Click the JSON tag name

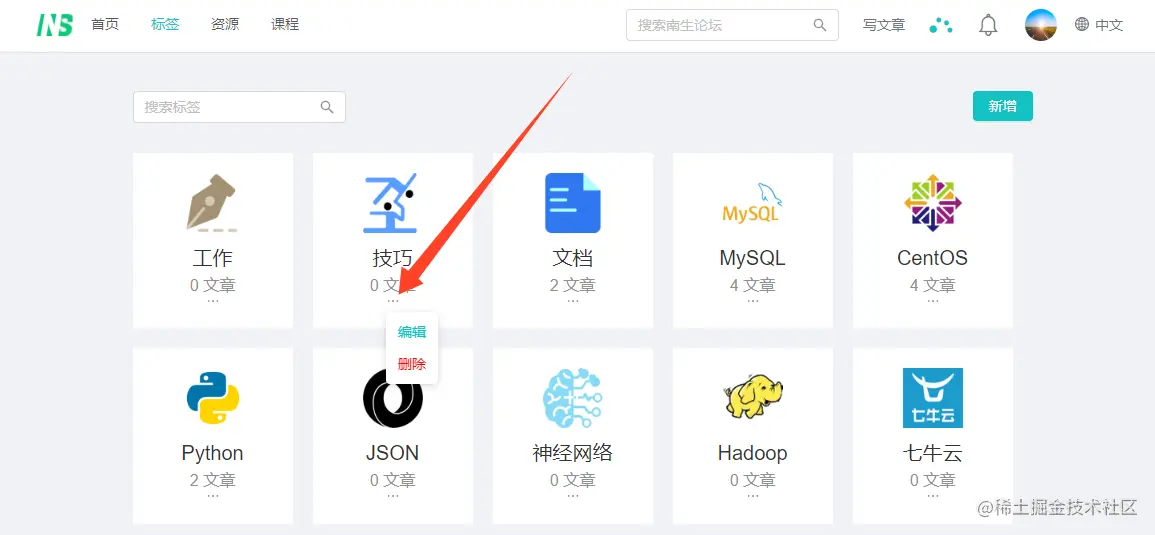(393, 453)
